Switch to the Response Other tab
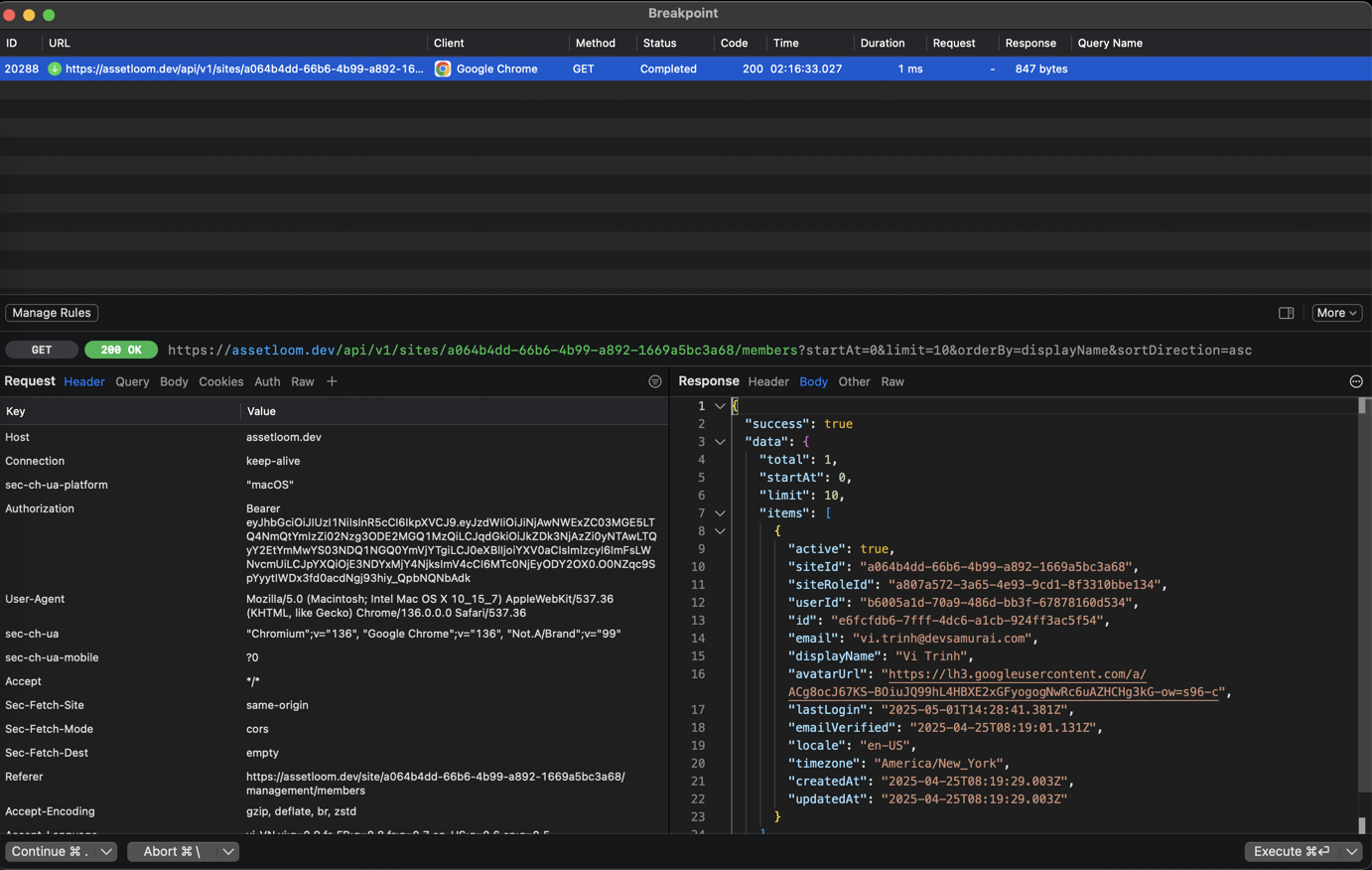 [x=854, y=381]
